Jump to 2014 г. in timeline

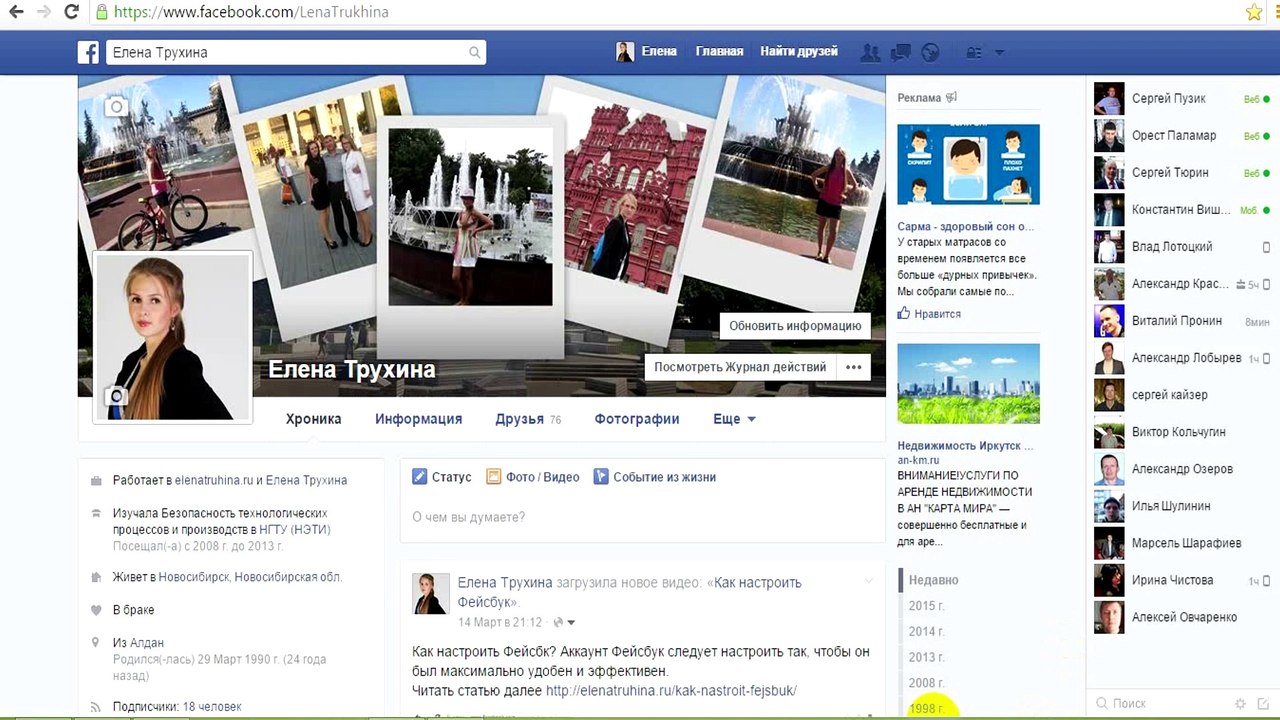click(926, 632)
